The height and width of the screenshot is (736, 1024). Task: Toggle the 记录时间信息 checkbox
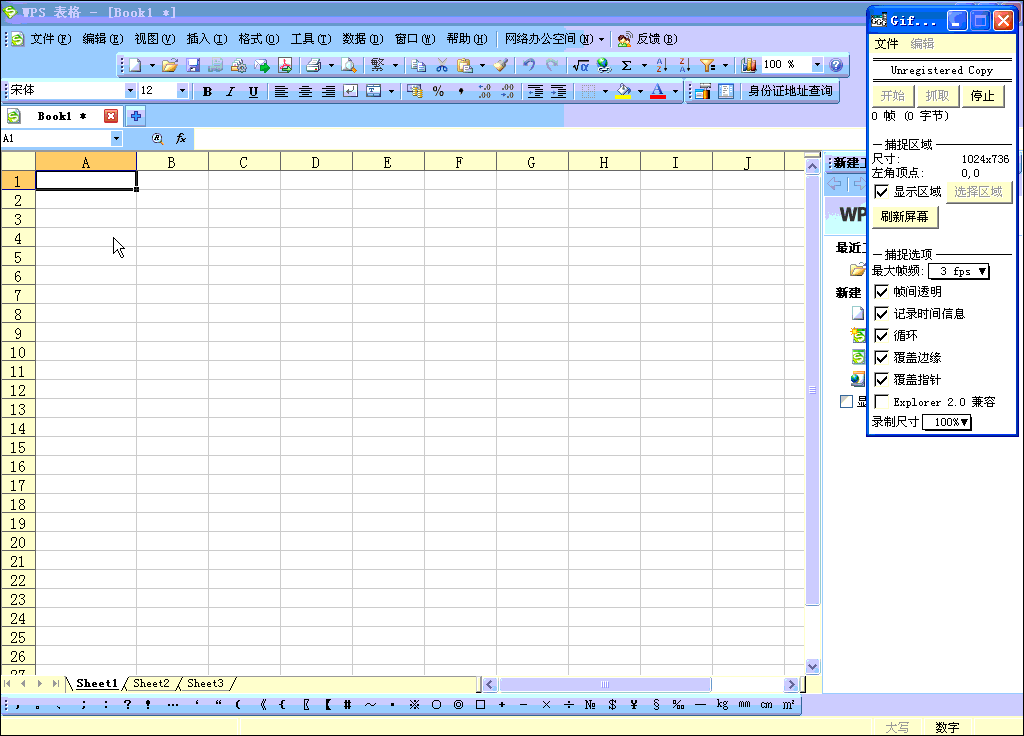point(882,313)
